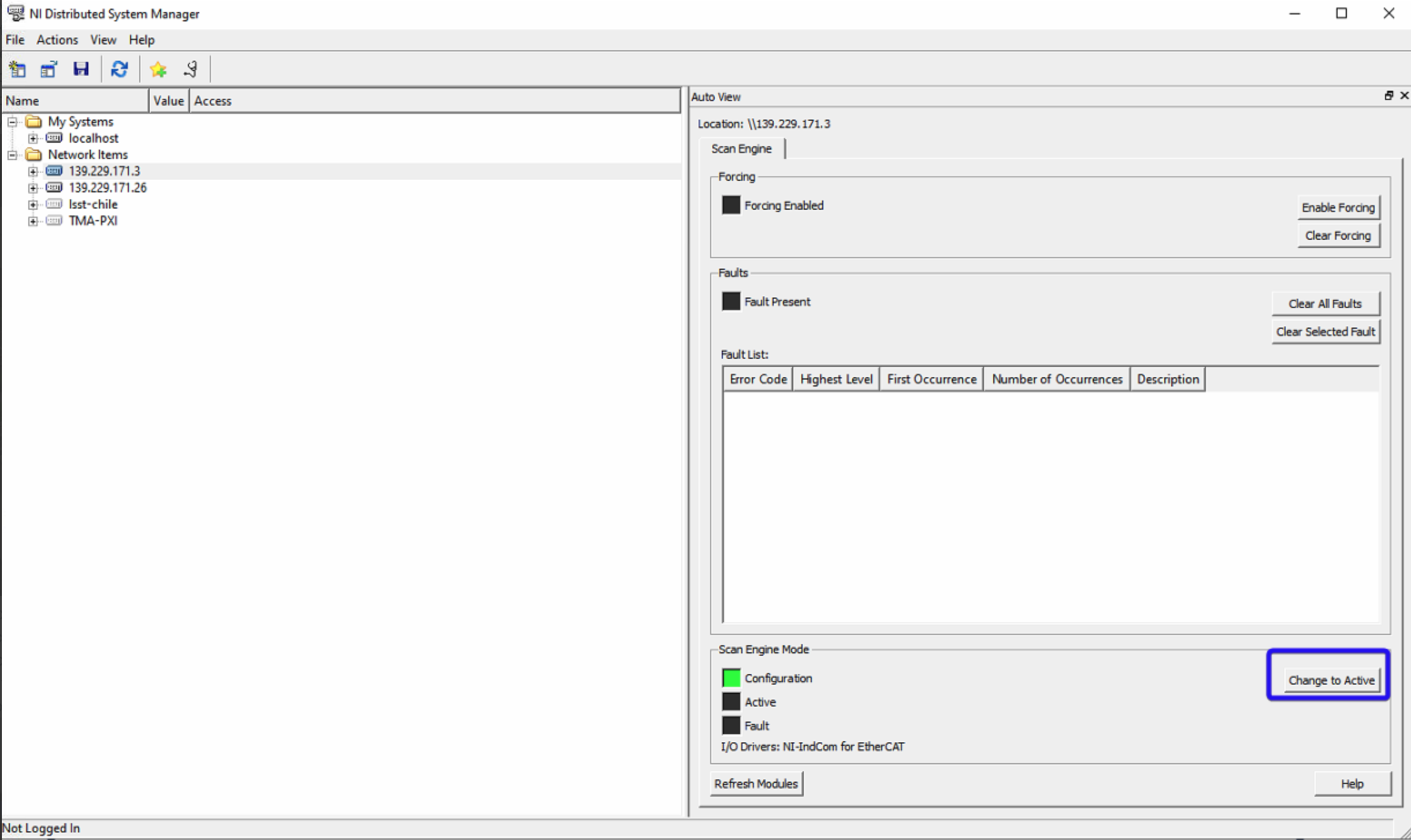Expand the 139.229.171.3 tree node
Viewport: 1411px width, 840px height.
coord(33,171)
